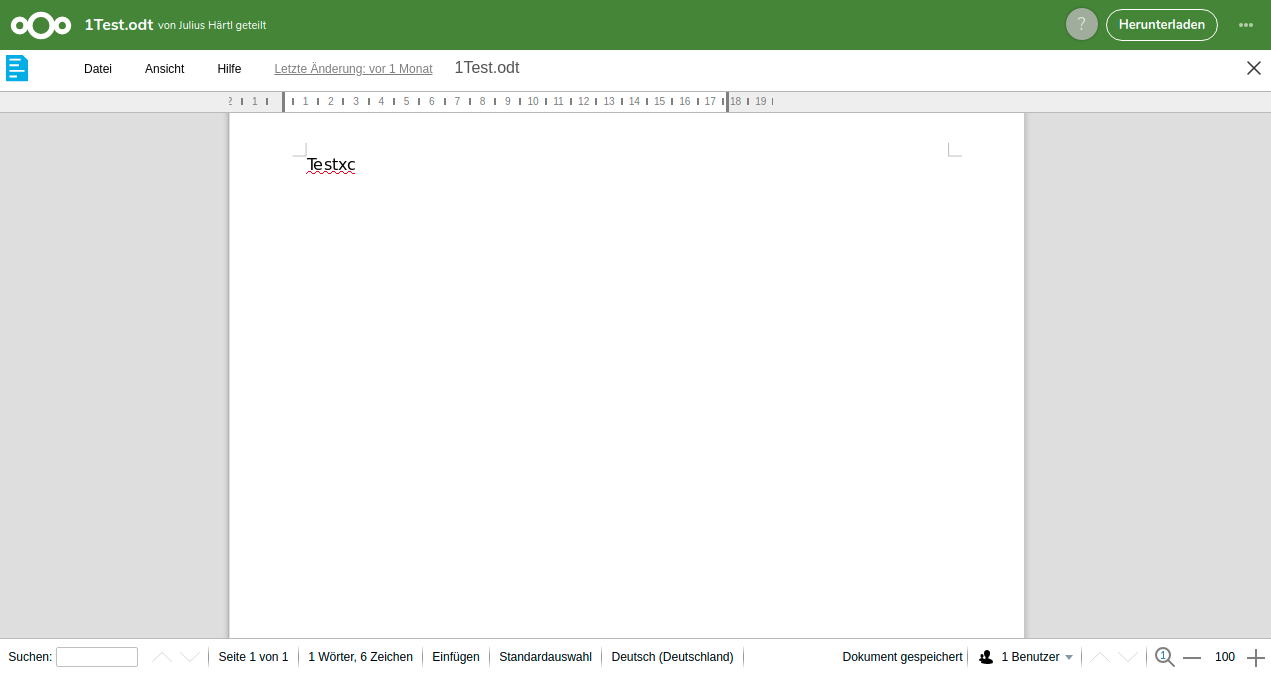The width and height of the screenshot is (1271, 674).
Task: Open the Hilfe menu
Action: pyautogui.click(x=229, y=69)
